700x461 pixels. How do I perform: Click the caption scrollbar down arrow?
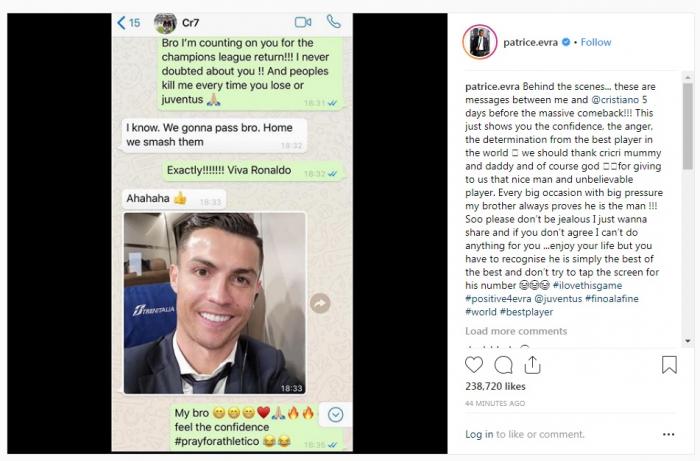(688, 341)
